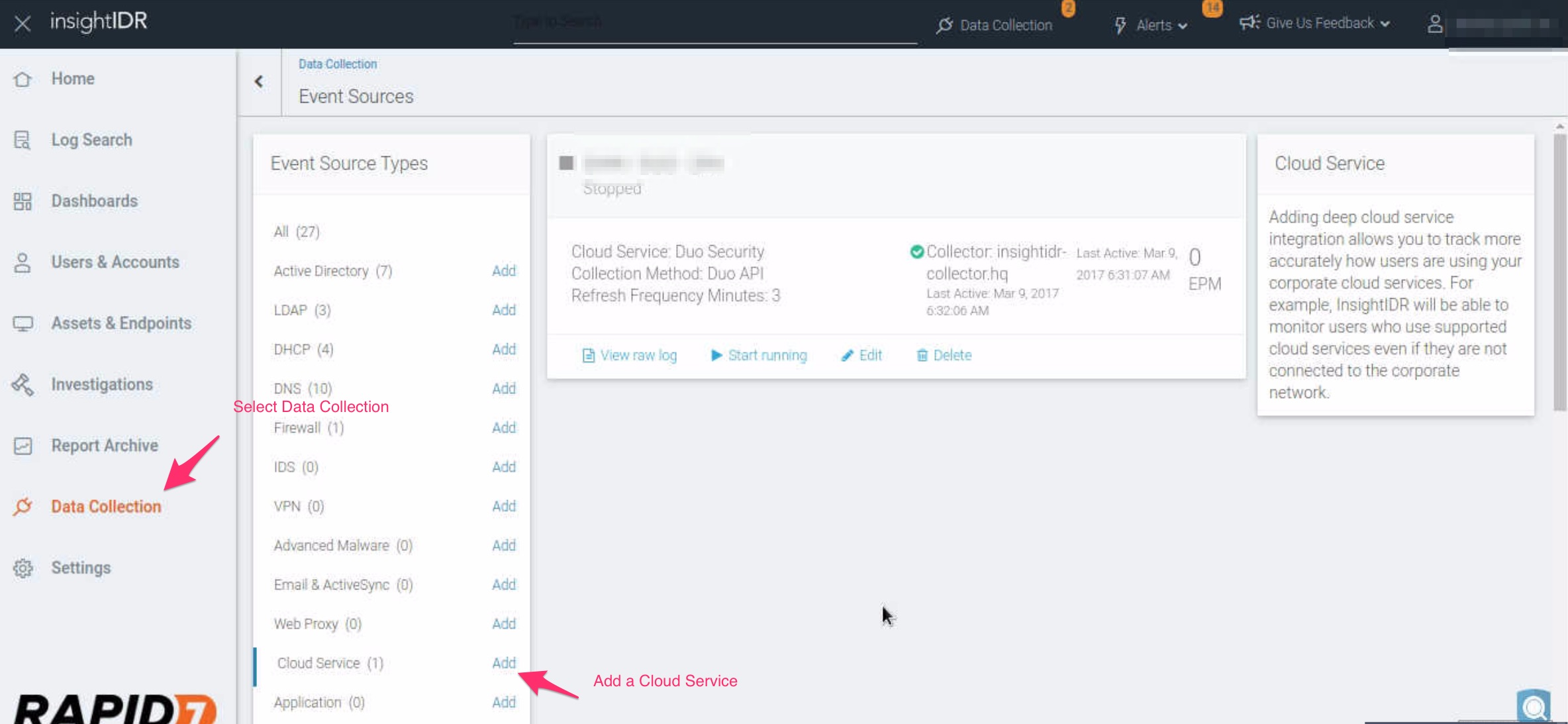
Task: Start running the stopped event source
Action: click(x=758, y=354)
